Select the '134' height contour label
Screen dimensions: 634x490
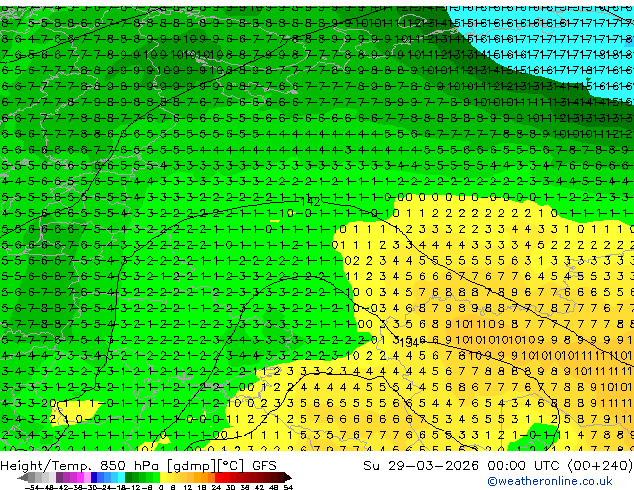pyautogui.click(x=409, y=343)
